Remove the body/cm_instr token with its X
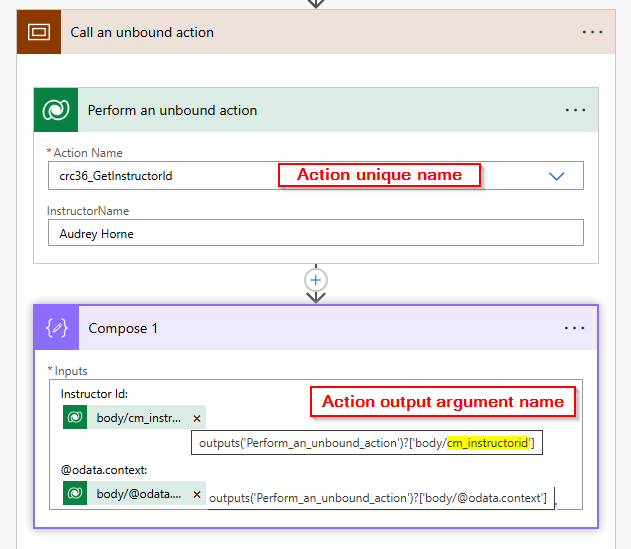Image resolution: width=631 pixels, height=549 pixels. click(x=196, y=418)
